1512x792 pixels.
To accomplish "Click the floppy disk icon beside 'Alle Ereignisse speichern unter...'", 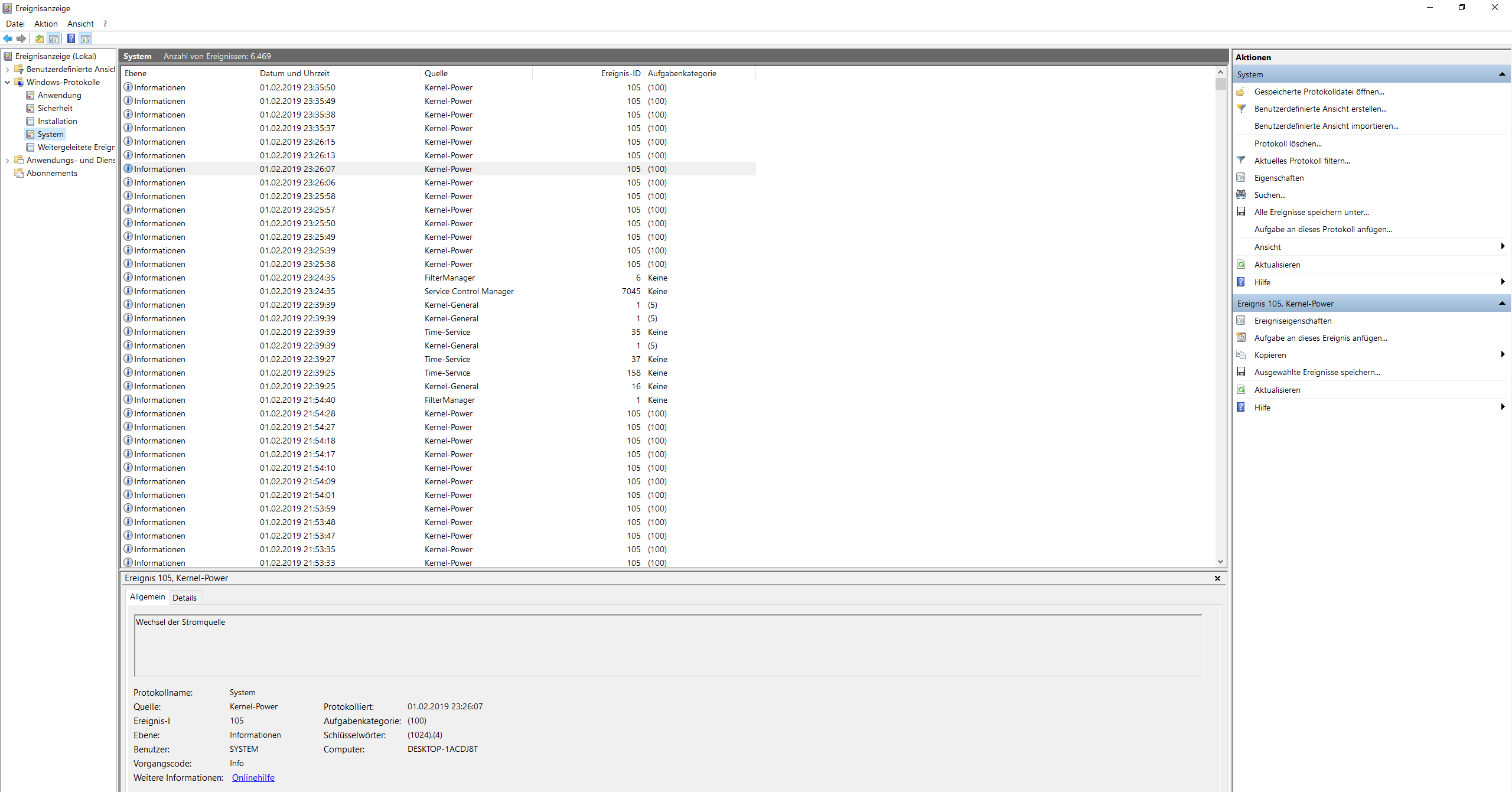I will point(1241,212).
